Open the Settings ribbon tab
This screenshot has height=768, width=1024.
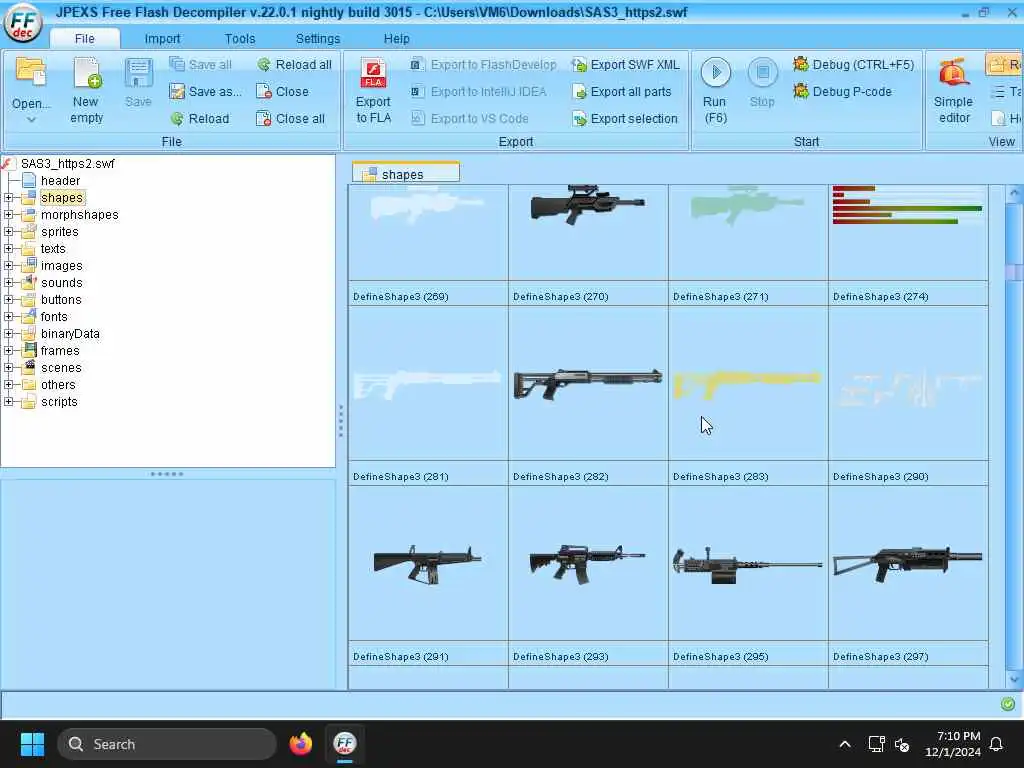point(317,39)
